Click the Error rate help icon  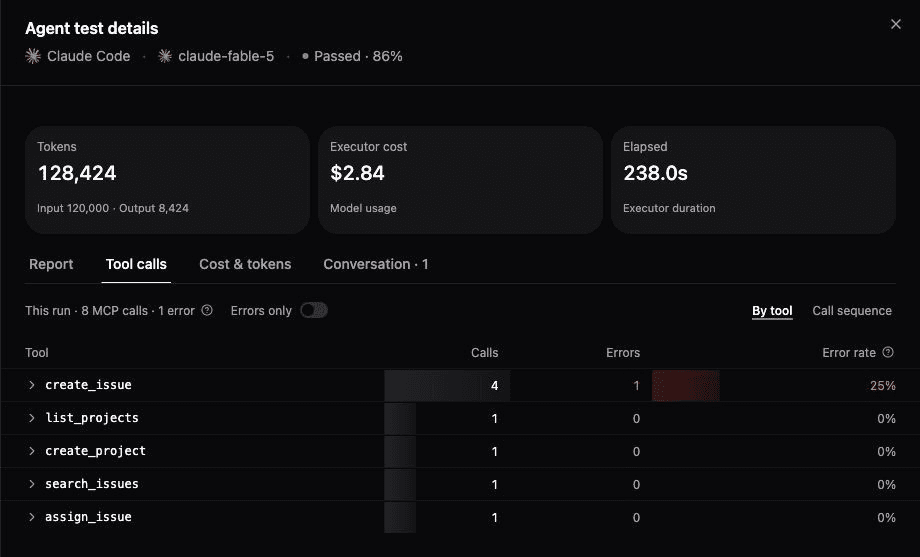(888, 352)
